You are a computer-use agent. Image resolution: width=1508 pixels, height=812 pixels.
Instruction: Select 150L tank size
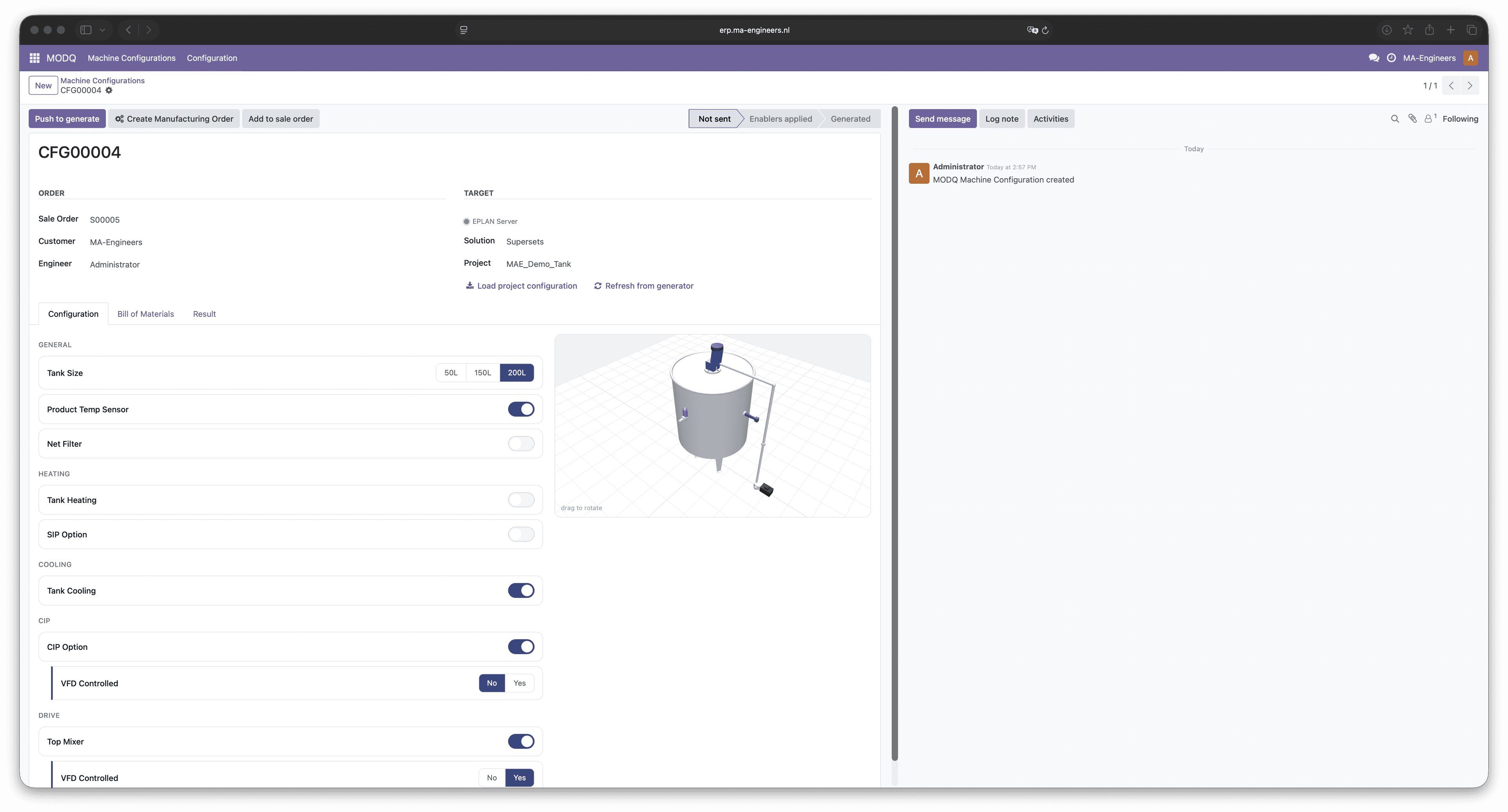(482, 373)
